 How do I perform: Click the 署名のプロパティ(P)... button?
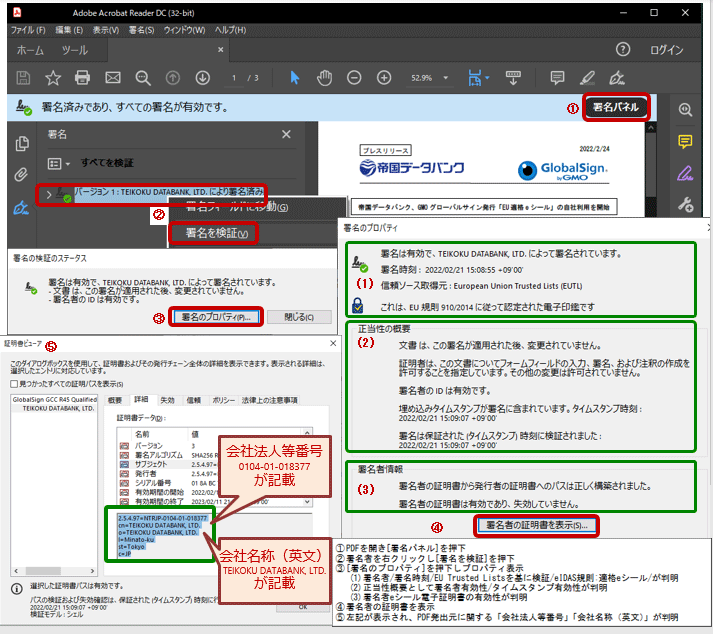(x=216, y=317)
